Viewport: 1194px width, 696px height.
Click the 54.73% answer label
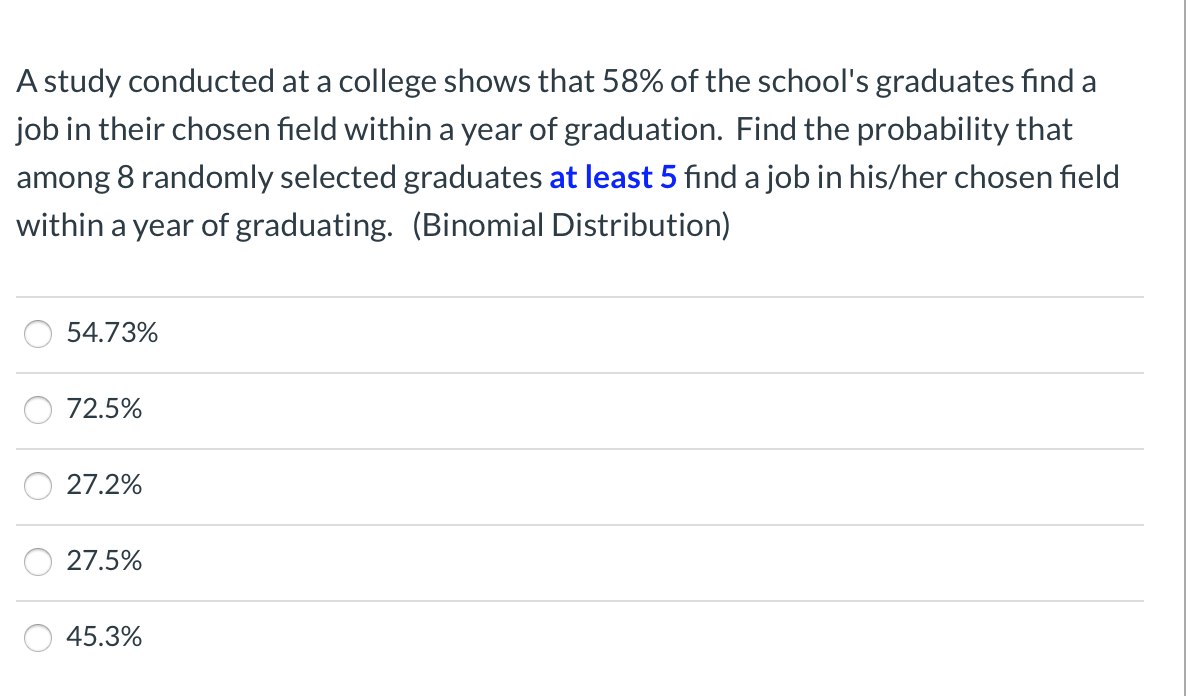coord(112,333)
